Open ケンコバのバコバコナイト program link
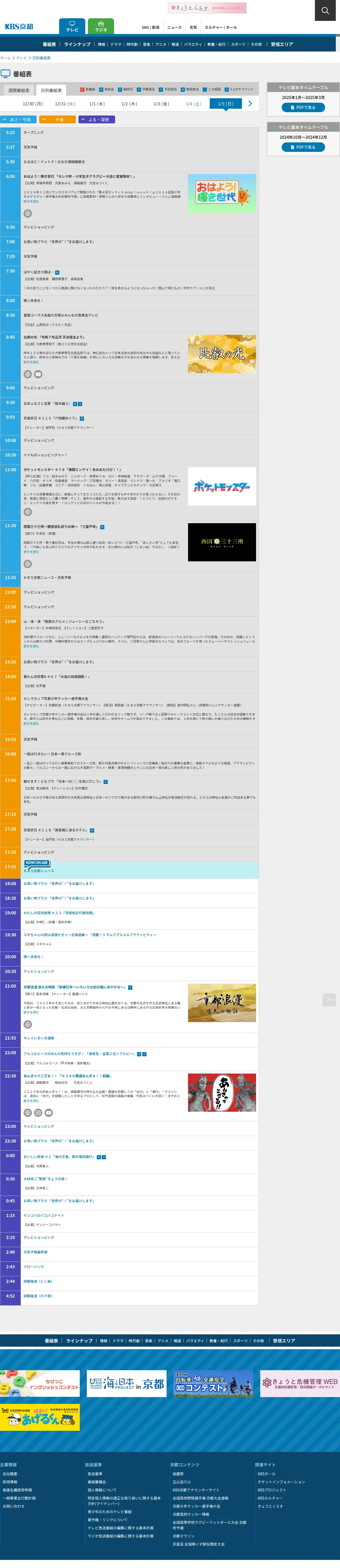The height and width of the screenshot is (1568, 340). 44,1215
